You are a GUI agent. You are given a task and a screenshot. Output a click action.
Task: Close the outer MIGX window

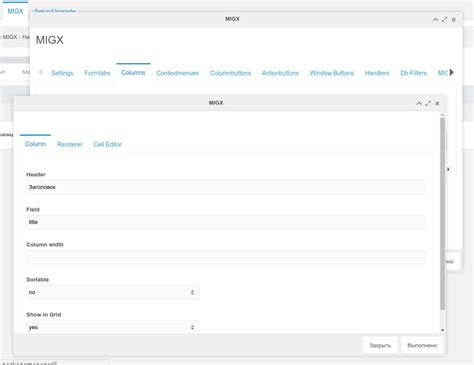pos(454,20)
